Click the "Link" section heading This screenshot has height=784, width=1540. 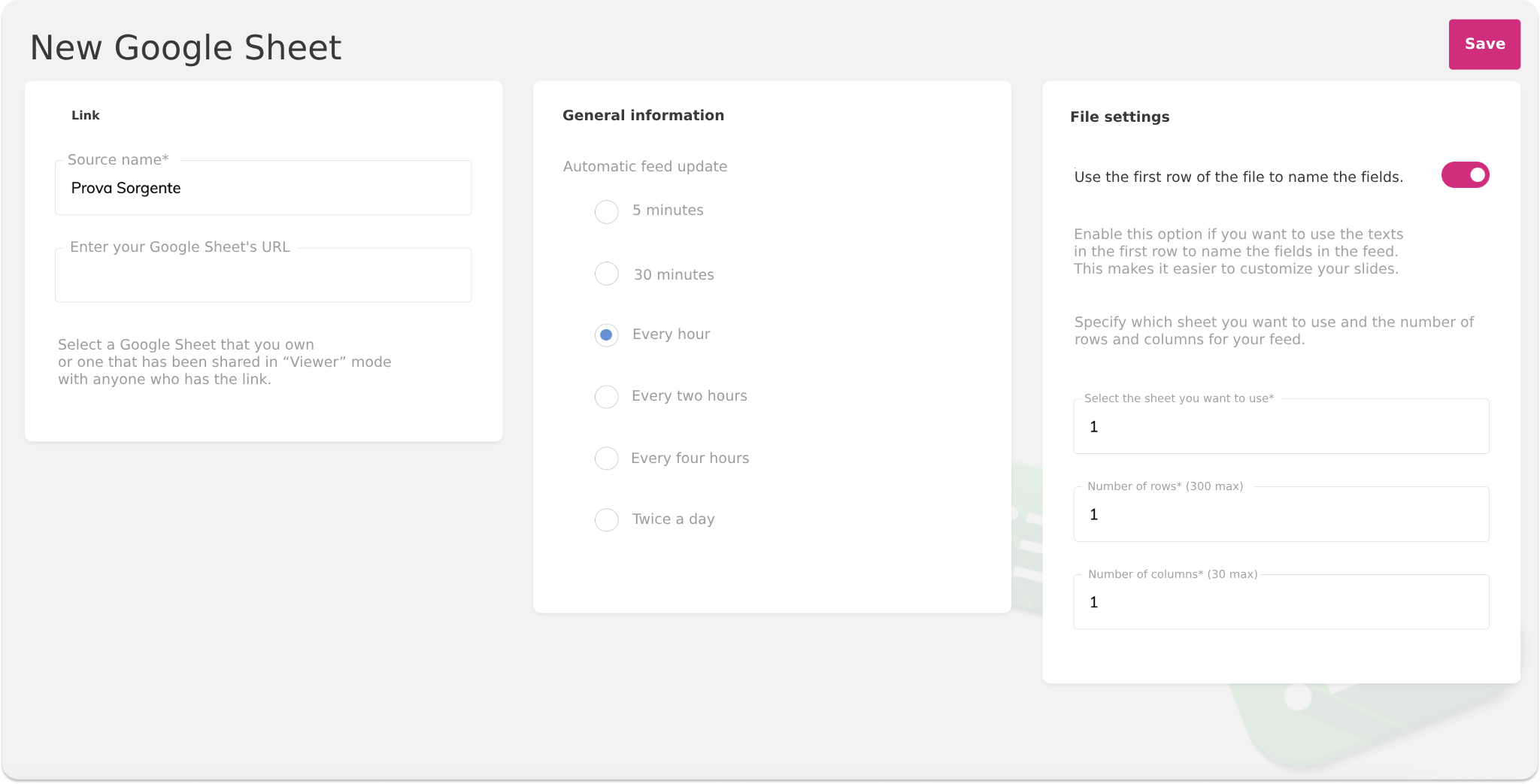click(x=86, y=115)
